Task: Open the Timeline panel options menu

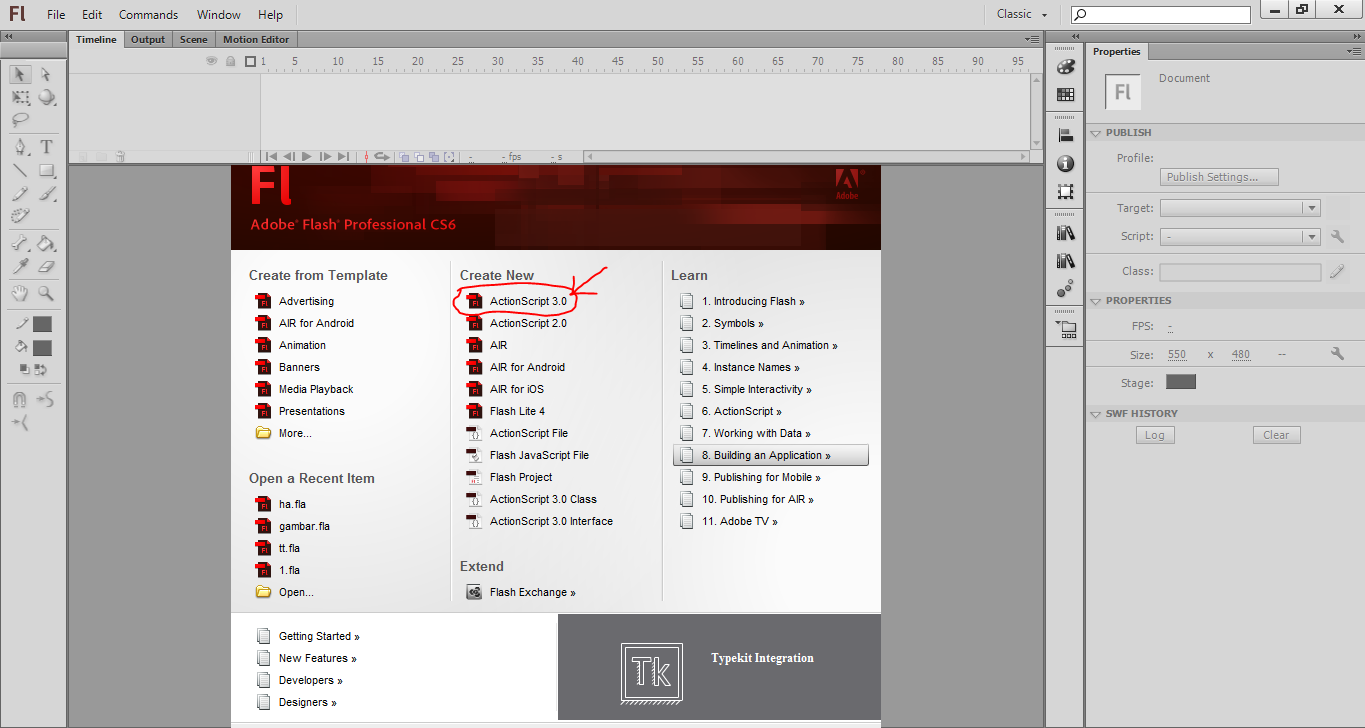Action: pyautogui.click(x=1032, y=39)
